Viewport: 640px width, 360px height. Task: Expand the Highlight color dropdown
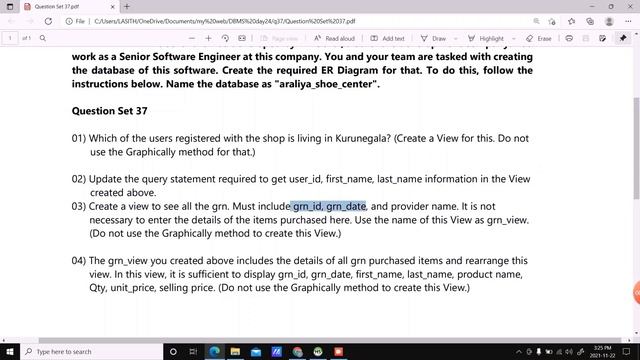click(513, 38)
